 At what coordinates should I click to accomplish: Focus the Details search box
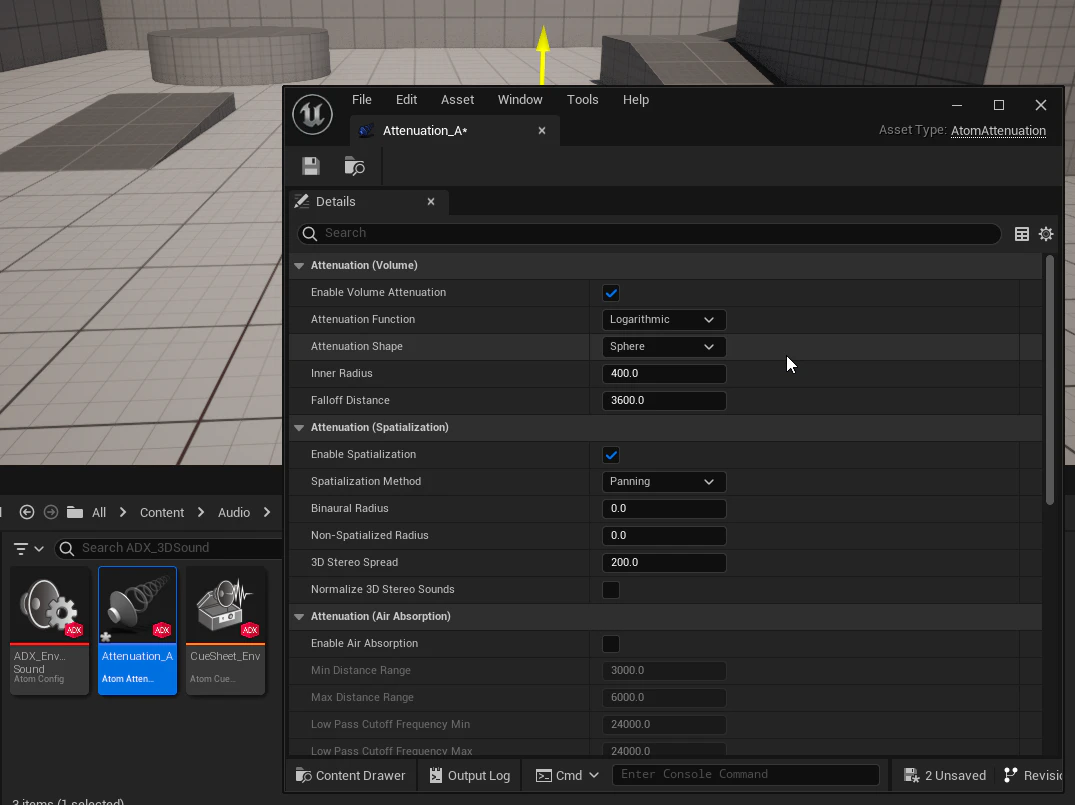click(649, 233)
